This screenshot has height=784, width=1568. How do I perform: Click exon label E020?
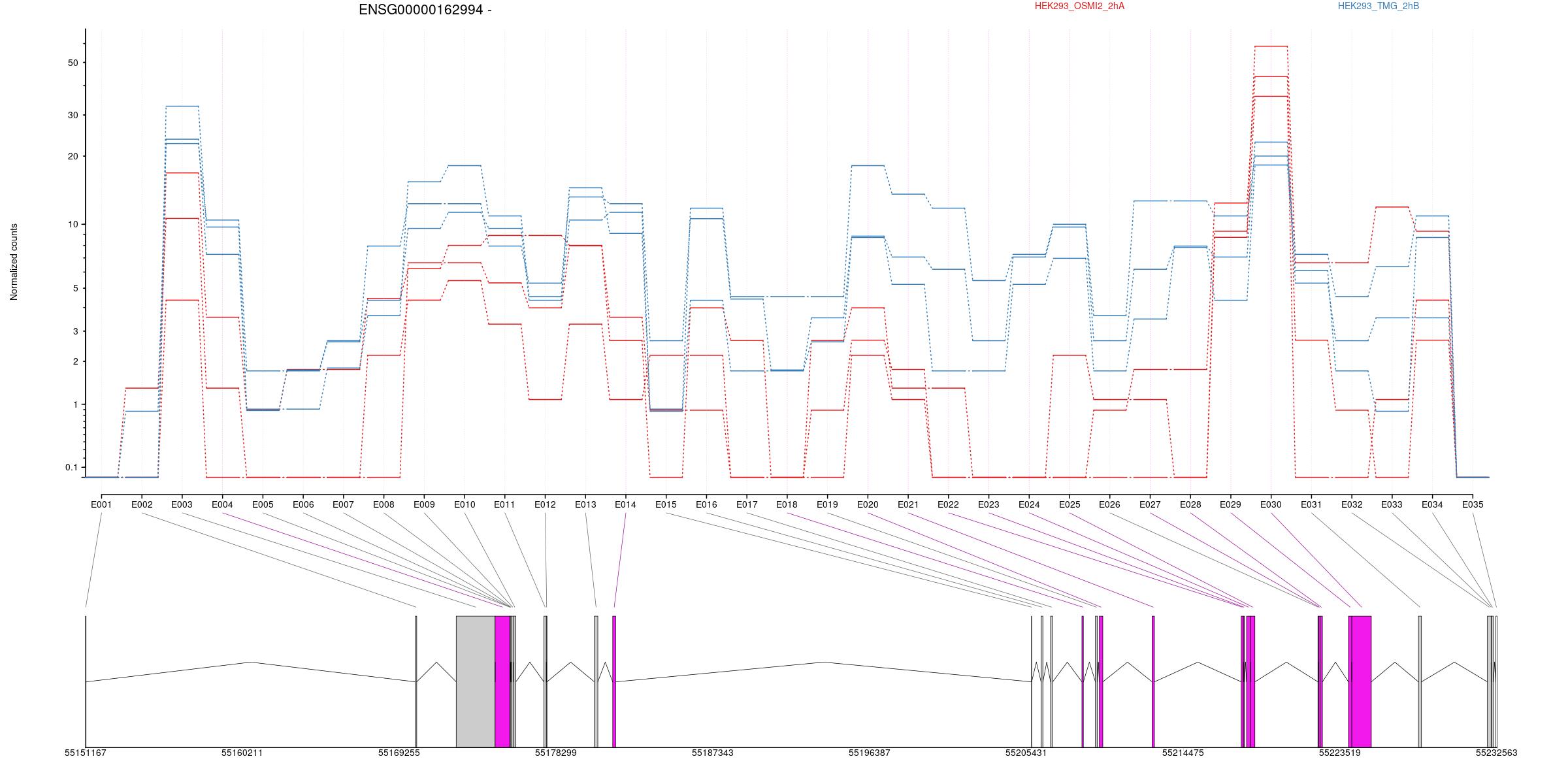point(868,504)
